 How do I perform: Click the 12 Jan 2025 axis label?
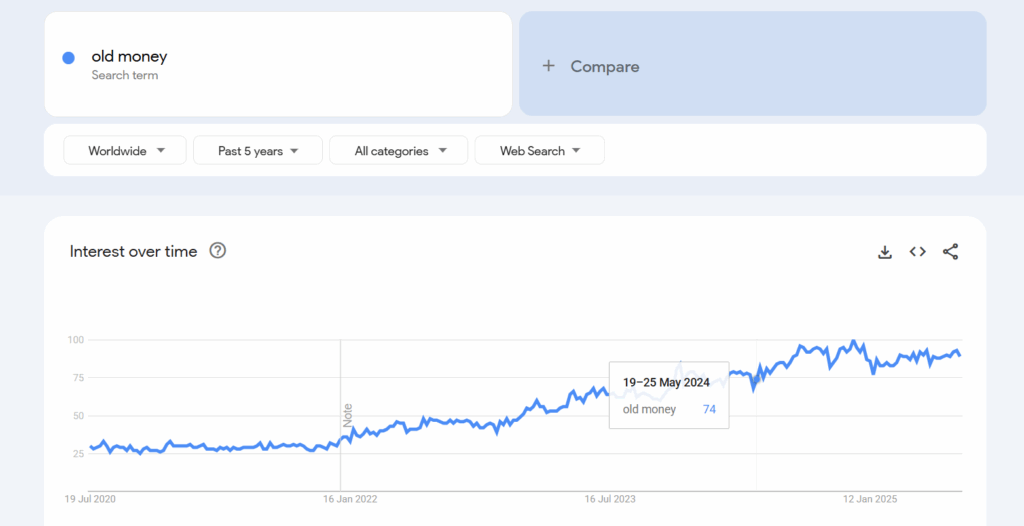(870, 500)
